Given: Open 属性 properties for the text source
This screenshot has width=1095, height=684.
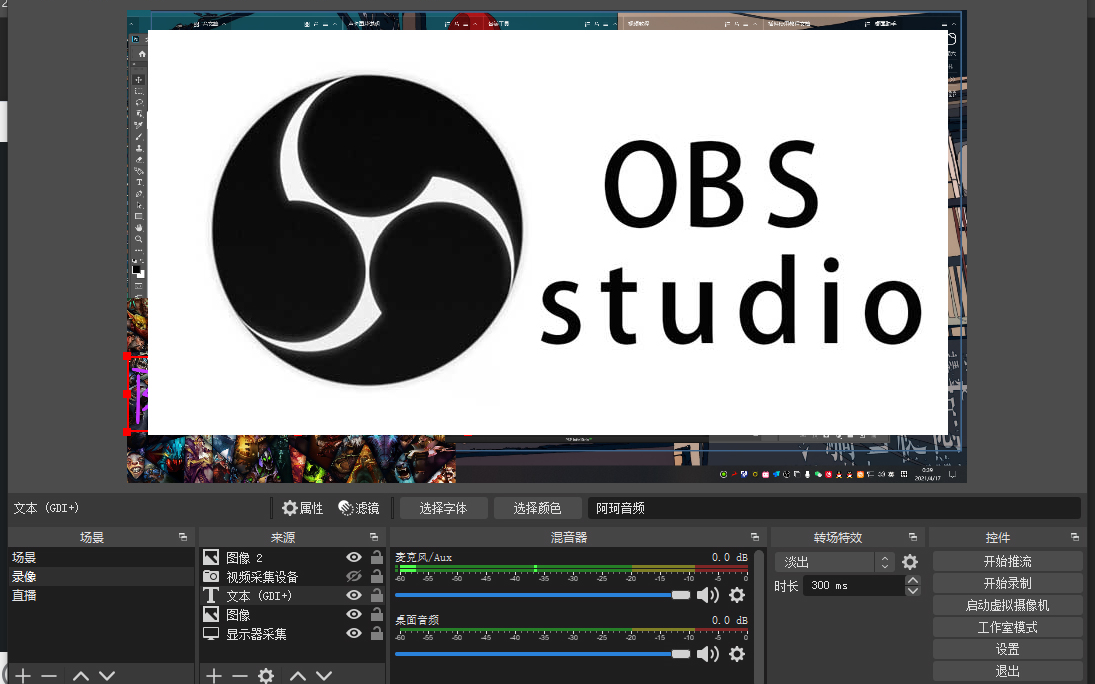Looking at the screenshot, I should click(x=302, y=508).
